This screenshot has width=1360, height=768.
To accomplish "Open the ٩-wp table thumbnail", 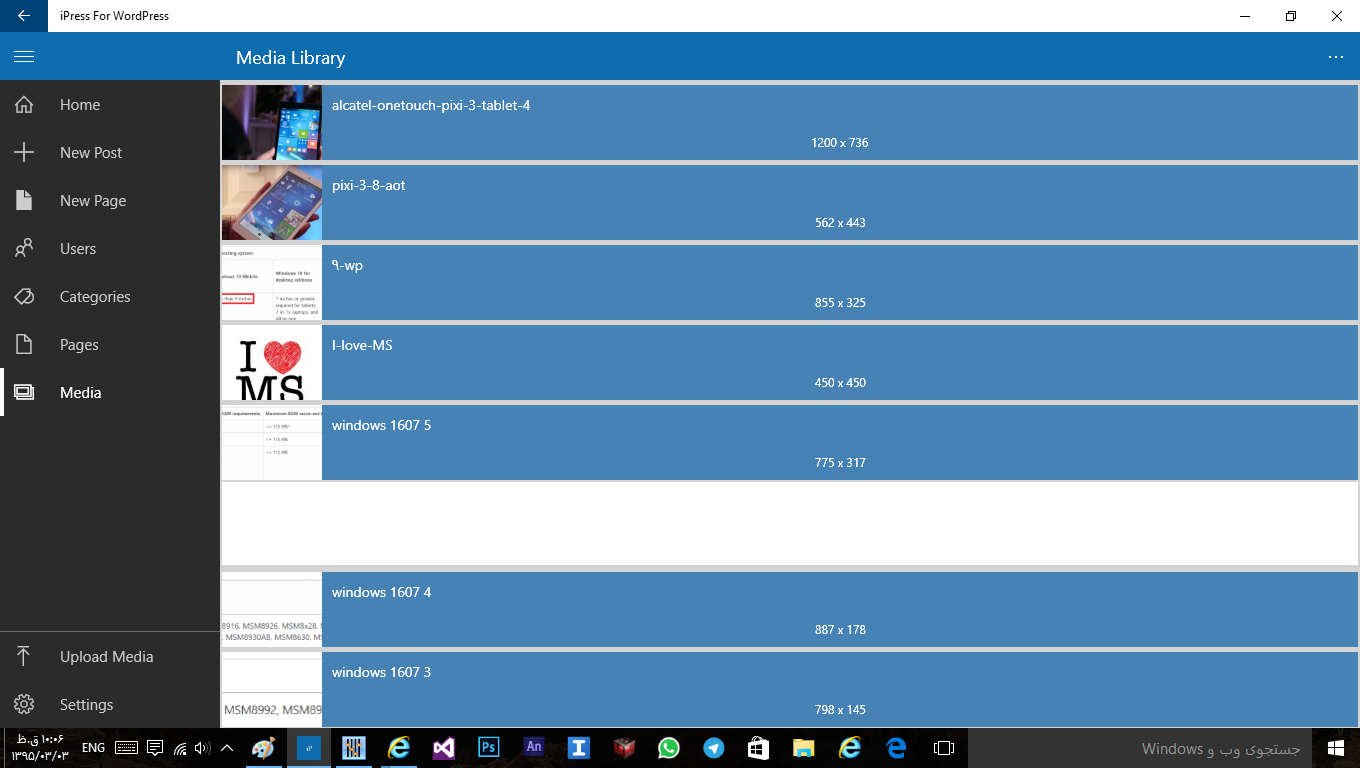I will (272, 282).
